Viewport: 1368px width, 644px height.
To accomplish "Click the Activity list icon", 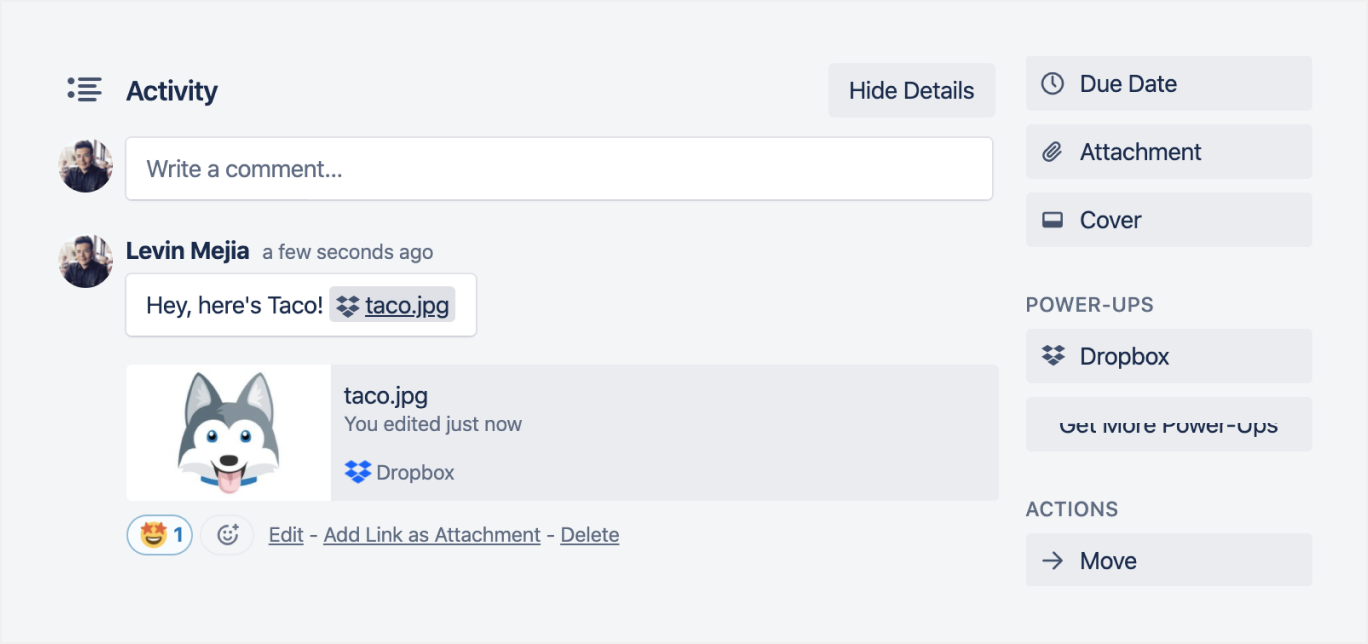I will pos(84,89).
